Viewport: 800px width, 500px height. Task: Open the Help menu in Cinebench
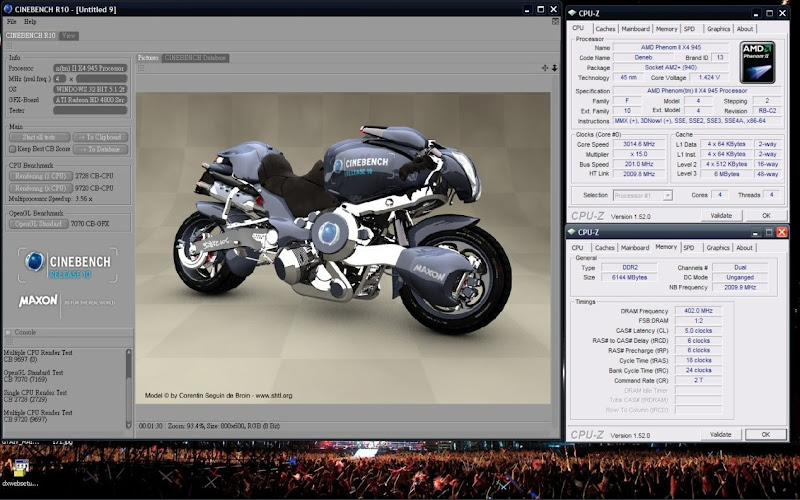tap(30, 21)
